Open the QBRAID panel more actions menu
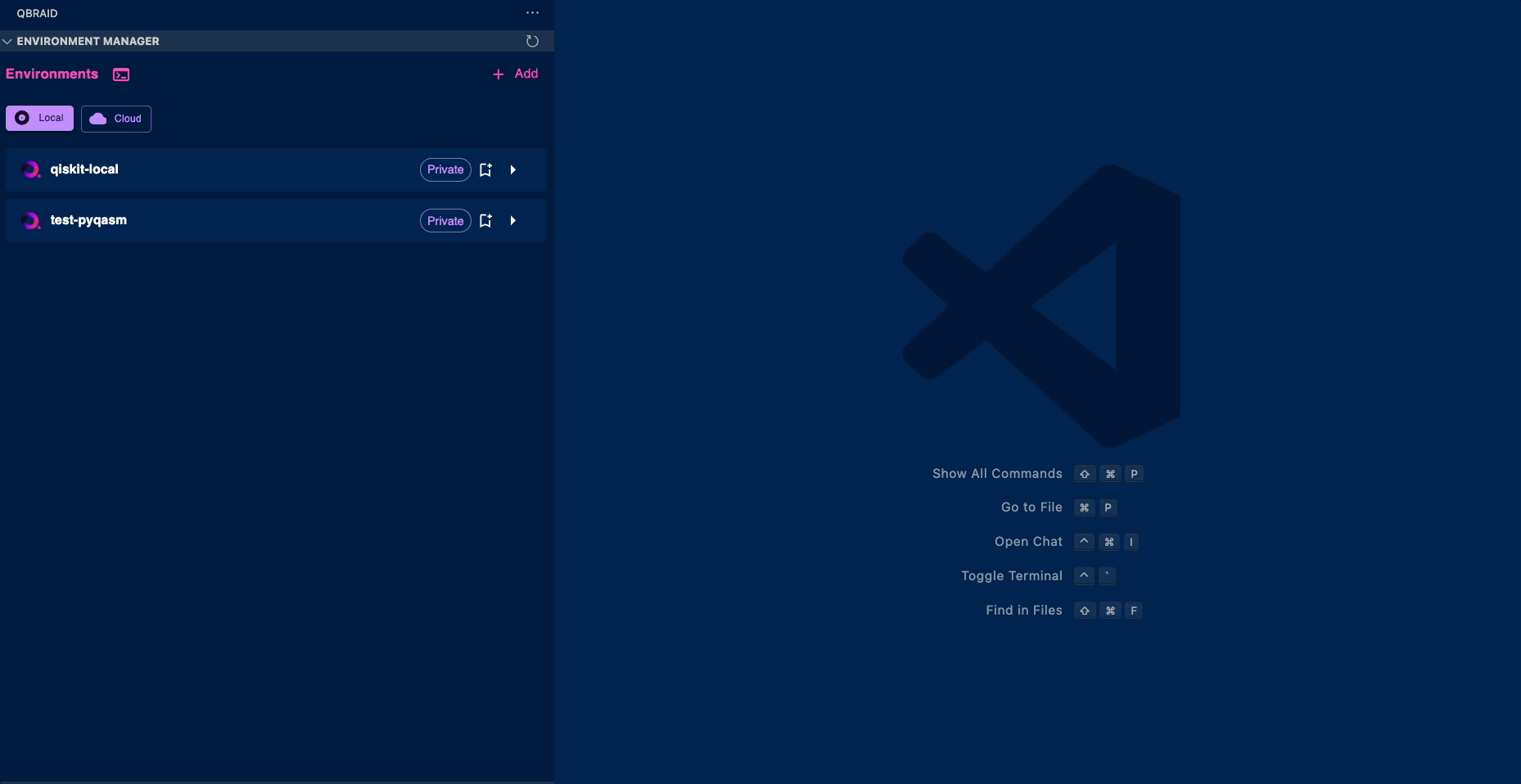 click(532, 13)
